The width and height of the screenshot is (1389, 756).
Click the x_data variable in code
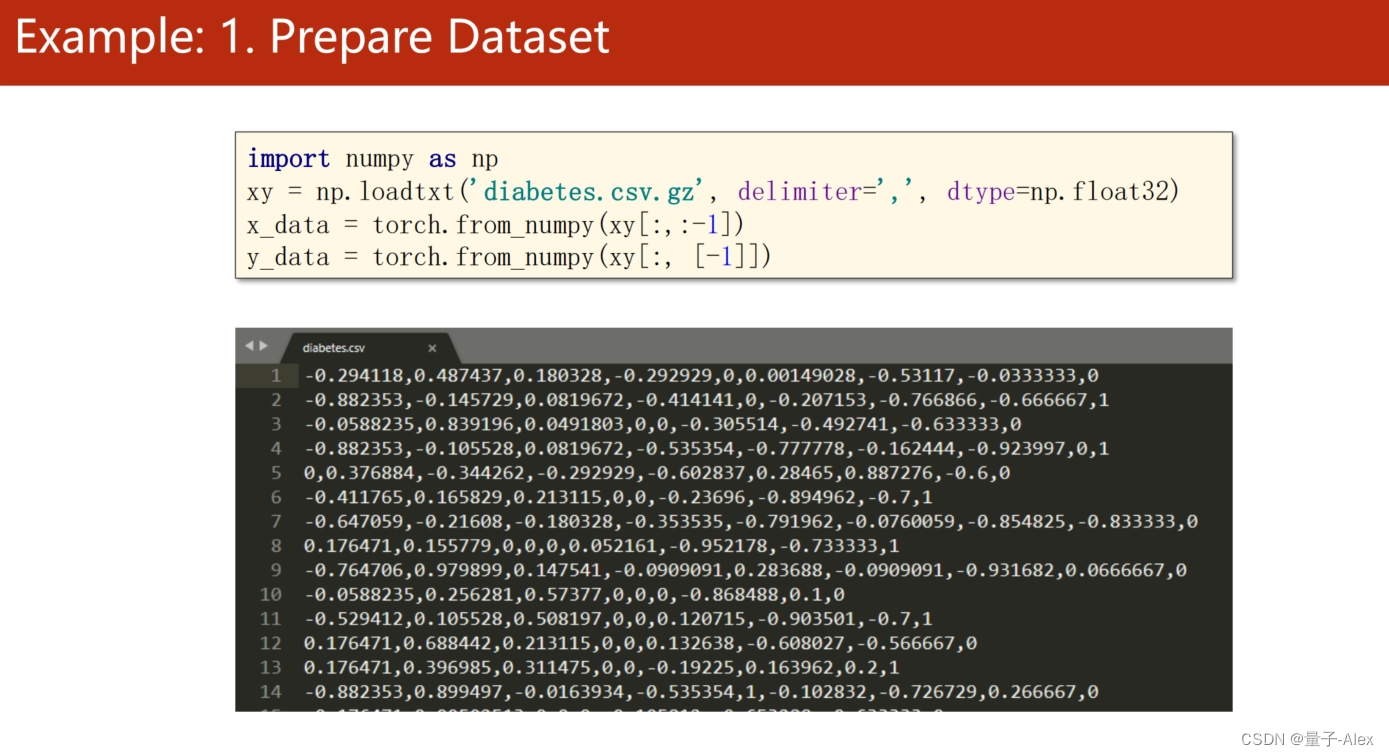[288, 225]
